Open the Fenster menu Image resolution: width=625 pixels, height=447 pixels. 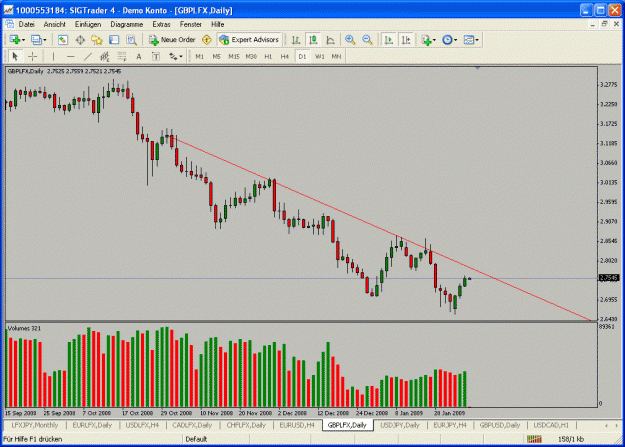click(191, 24)
